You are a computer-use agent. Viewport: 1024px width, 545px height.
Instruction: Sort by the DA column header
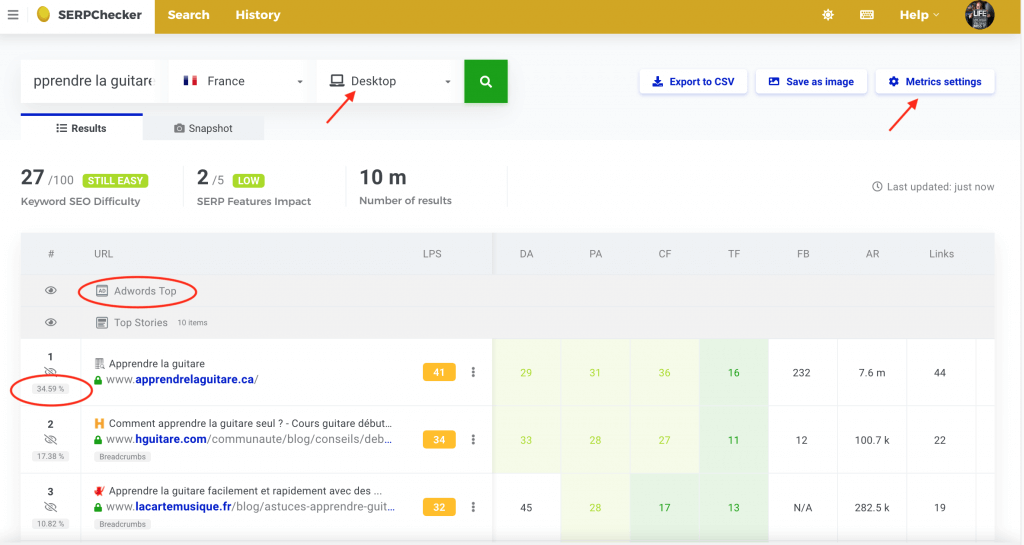(x=526, y=254)
